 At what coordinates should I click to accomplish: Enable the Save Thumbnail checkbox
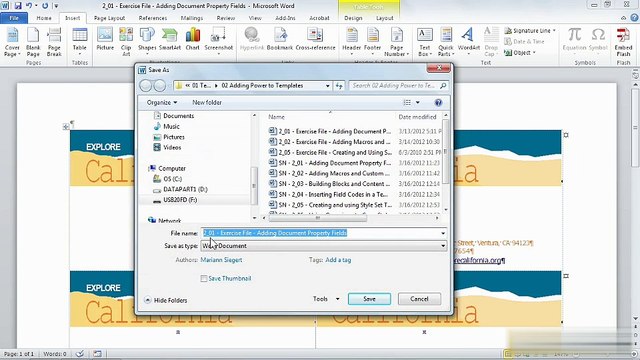click(204, 278)
